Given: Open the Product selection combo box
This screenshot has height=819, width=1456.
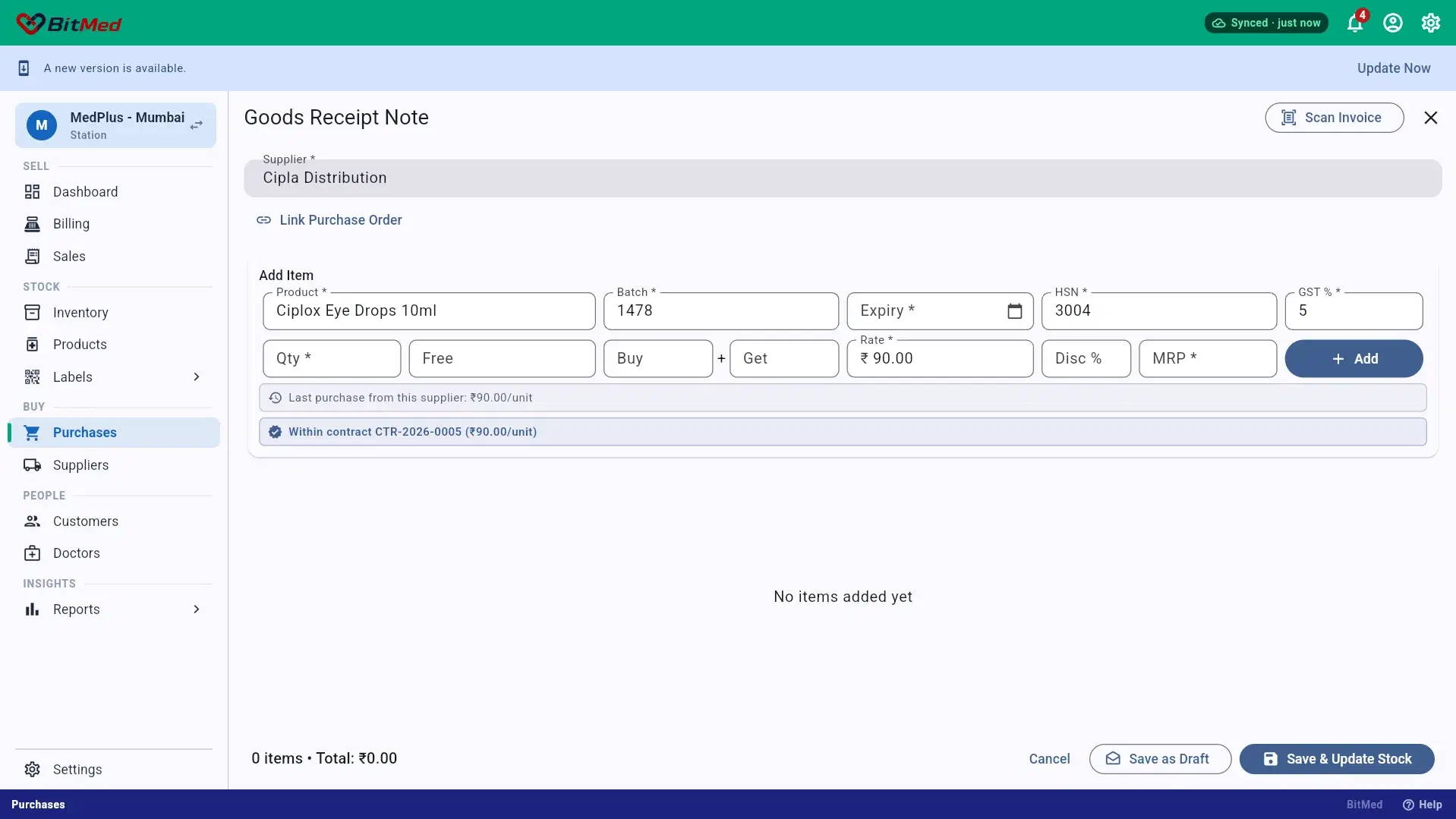Looking at the screenshot, I should [429, 311].
